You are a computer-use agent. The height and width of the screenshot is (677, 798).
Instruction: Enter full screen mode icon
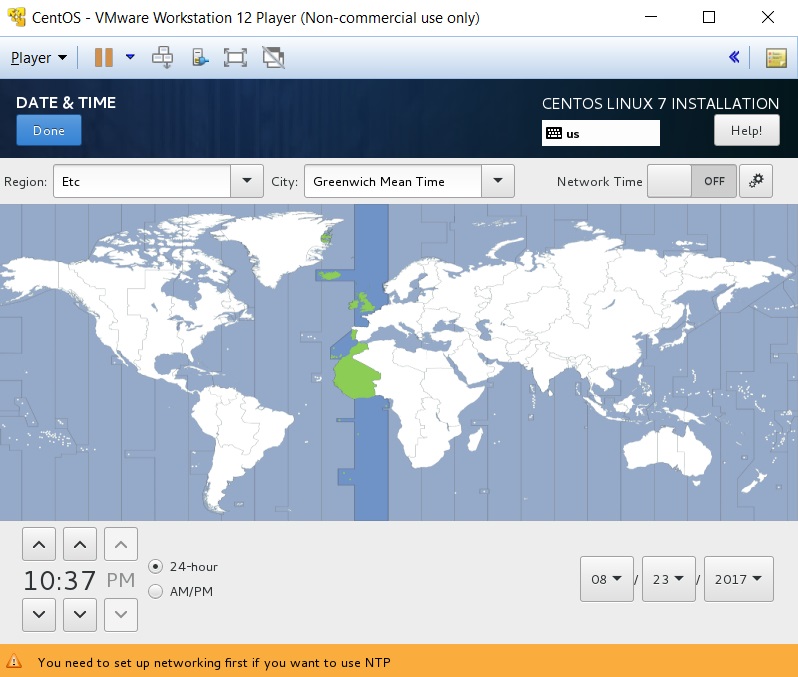pos(235,57)
